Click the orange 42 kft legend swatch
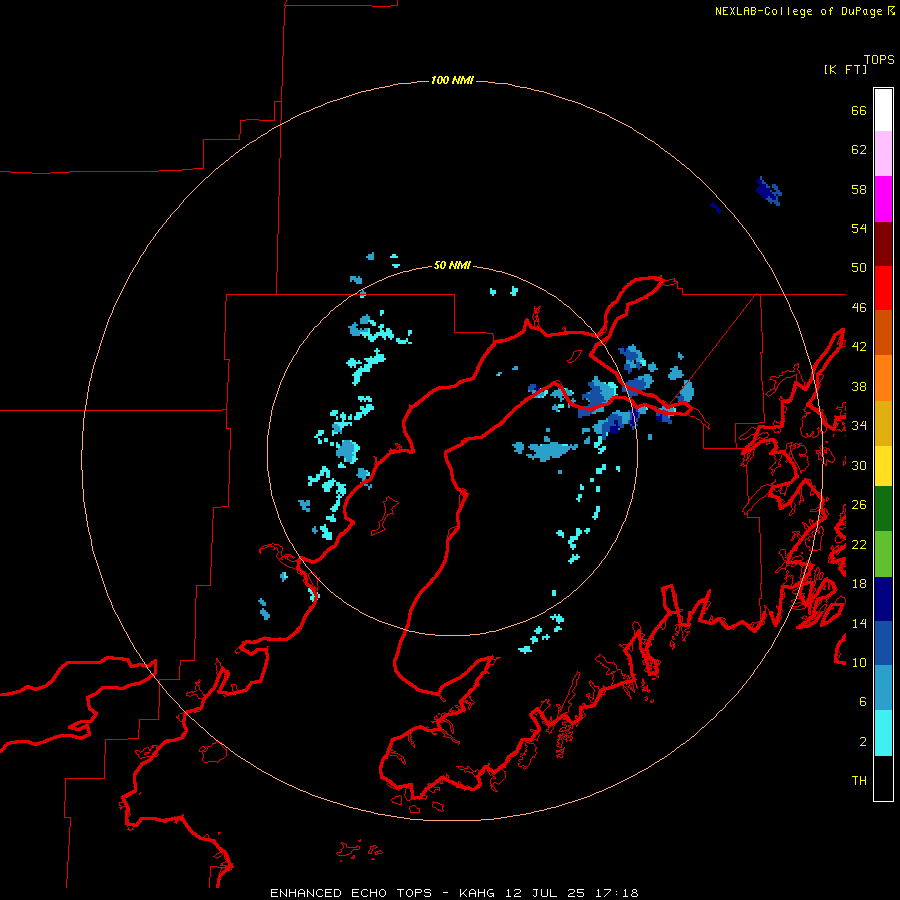The height and width of the screenshot is (900, 900). (x=883, y=378)
